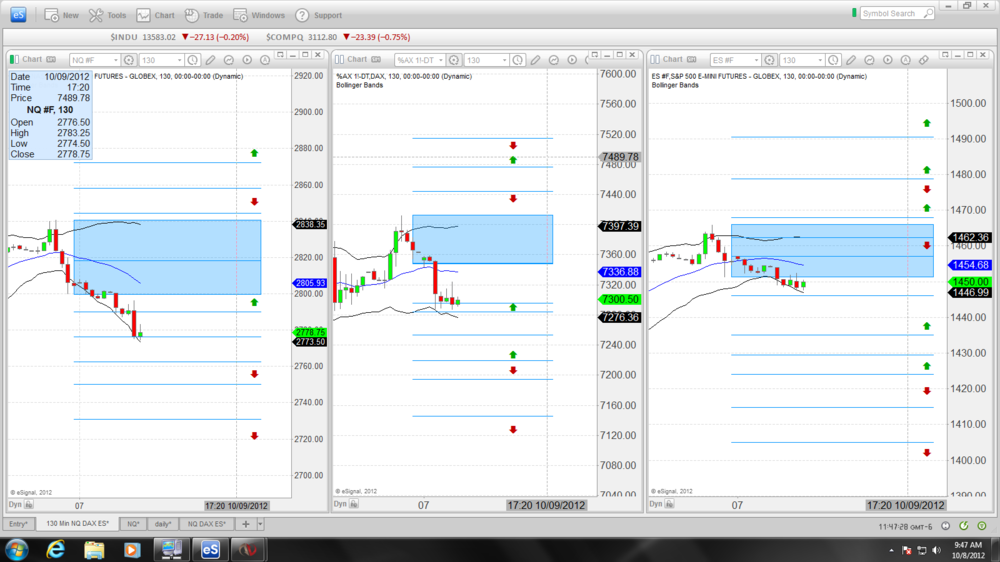Open the Chart menu in main toolbar
Viewport: 1000px width, 562px height.
click(156, 15)
